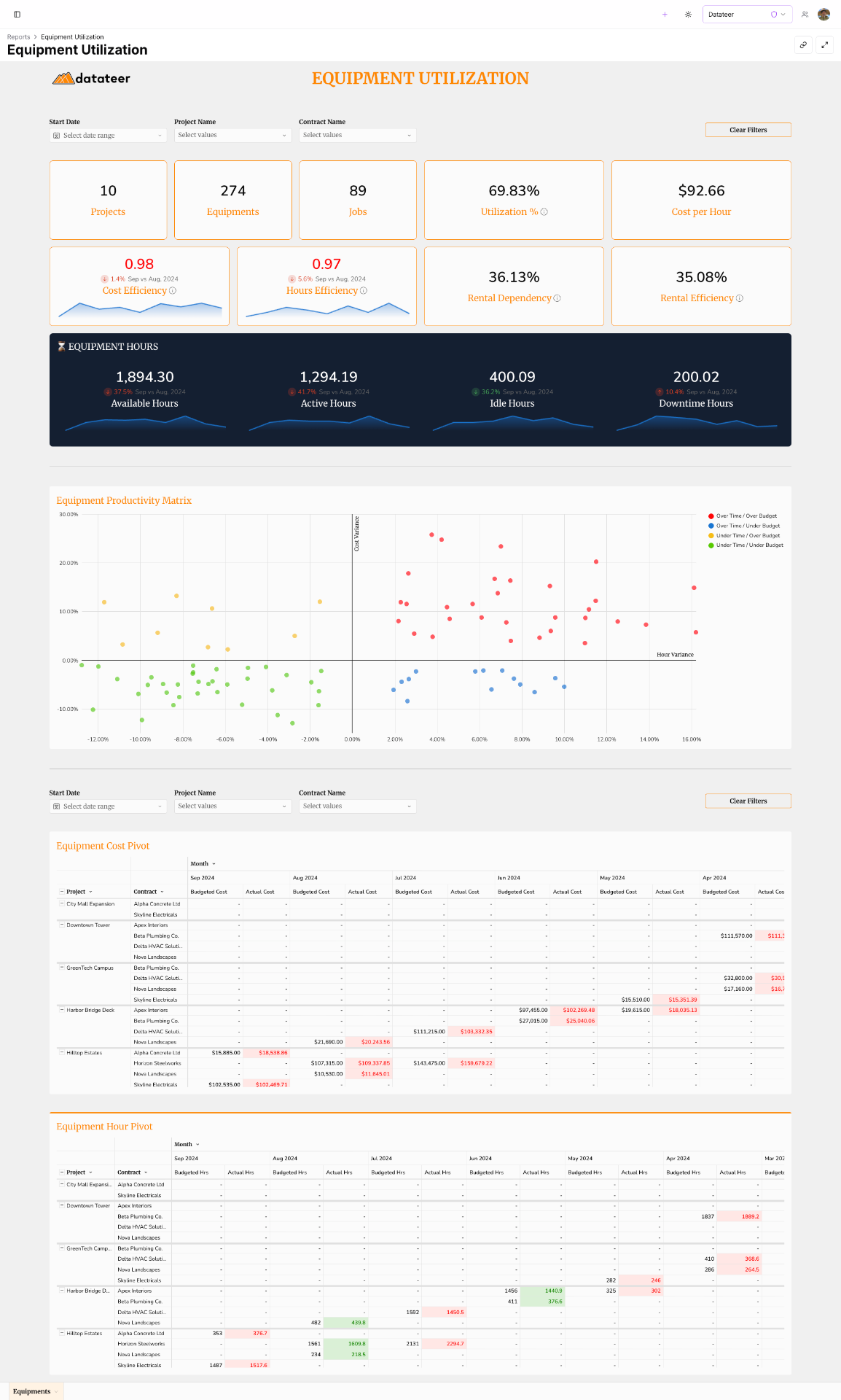
Task: Collapse the Downtown Tower row in Cost Pivot
Action: tap(62, 925)
